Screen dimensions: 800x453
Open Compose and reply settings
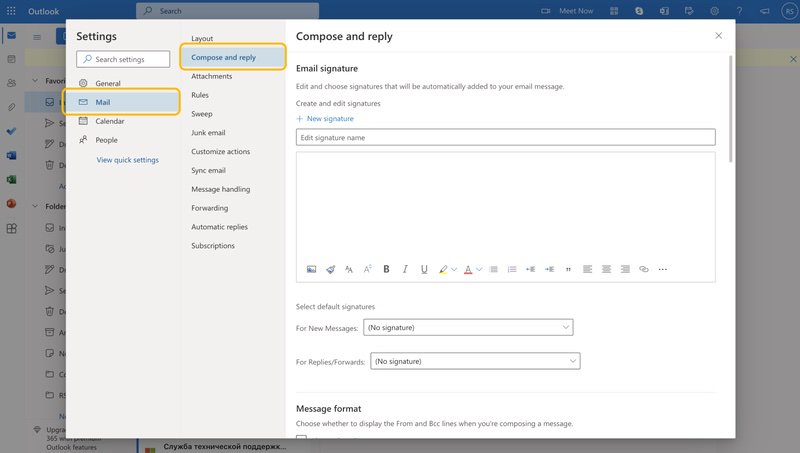pyautogui.click(x=233, y=57)
